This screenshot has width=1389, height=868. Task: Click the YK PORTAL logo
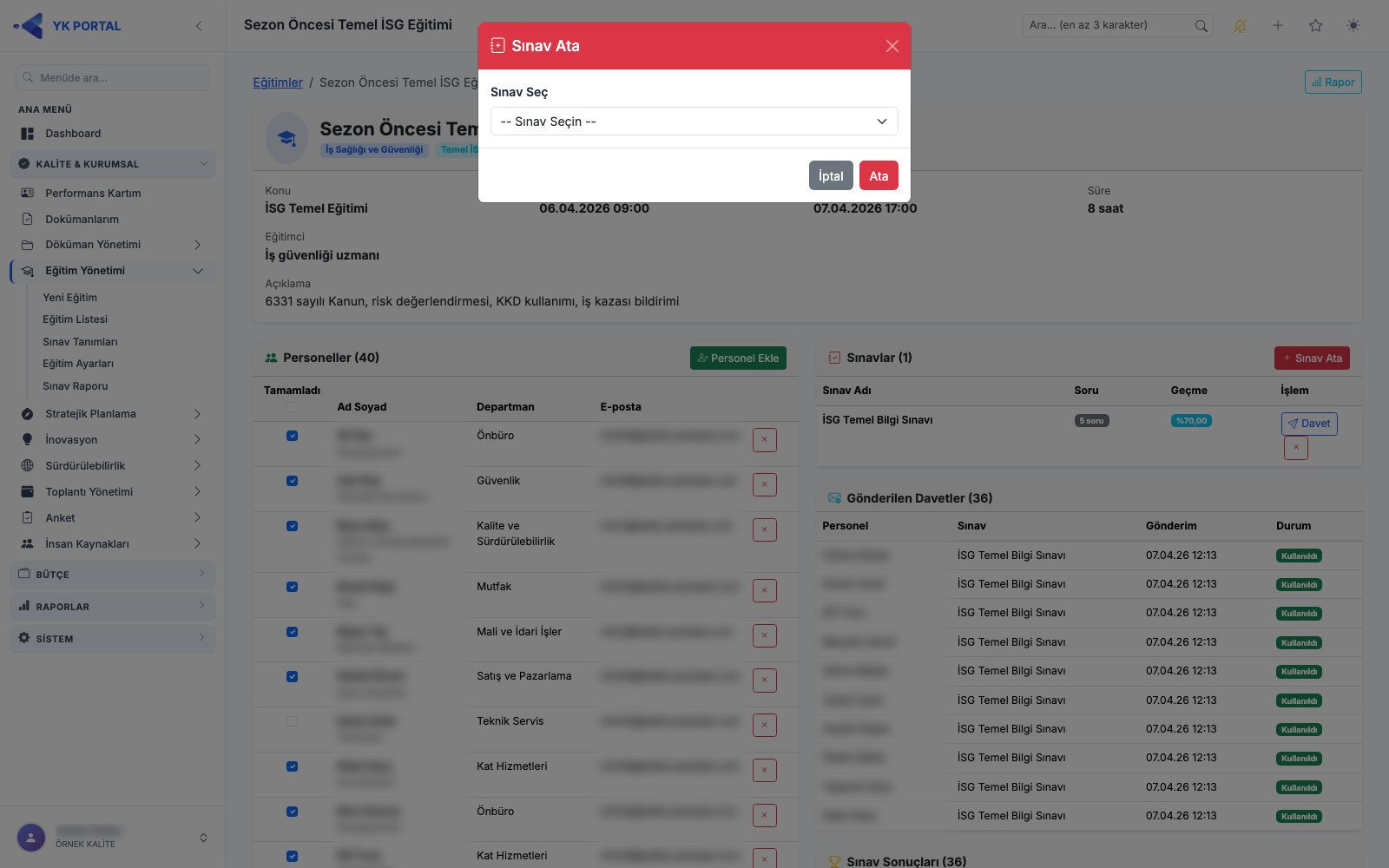(68, 26)
